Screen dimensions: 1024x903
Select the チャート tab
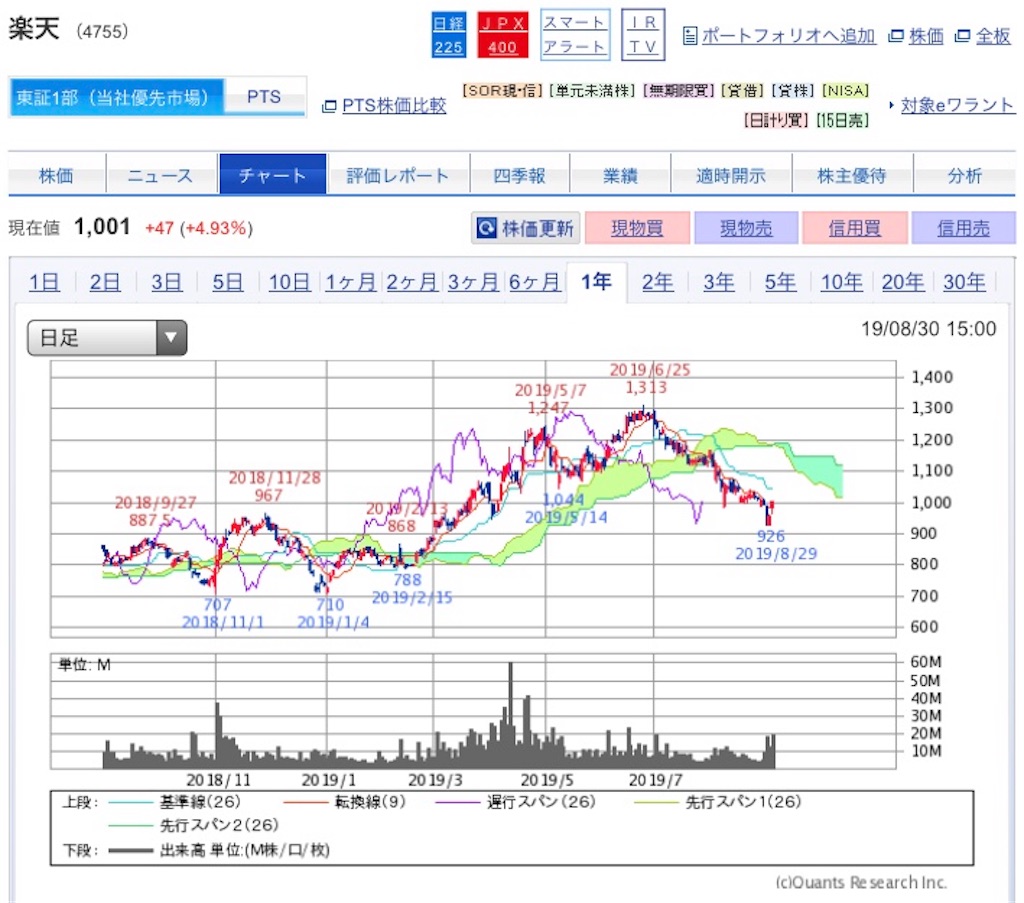[272, 175]
